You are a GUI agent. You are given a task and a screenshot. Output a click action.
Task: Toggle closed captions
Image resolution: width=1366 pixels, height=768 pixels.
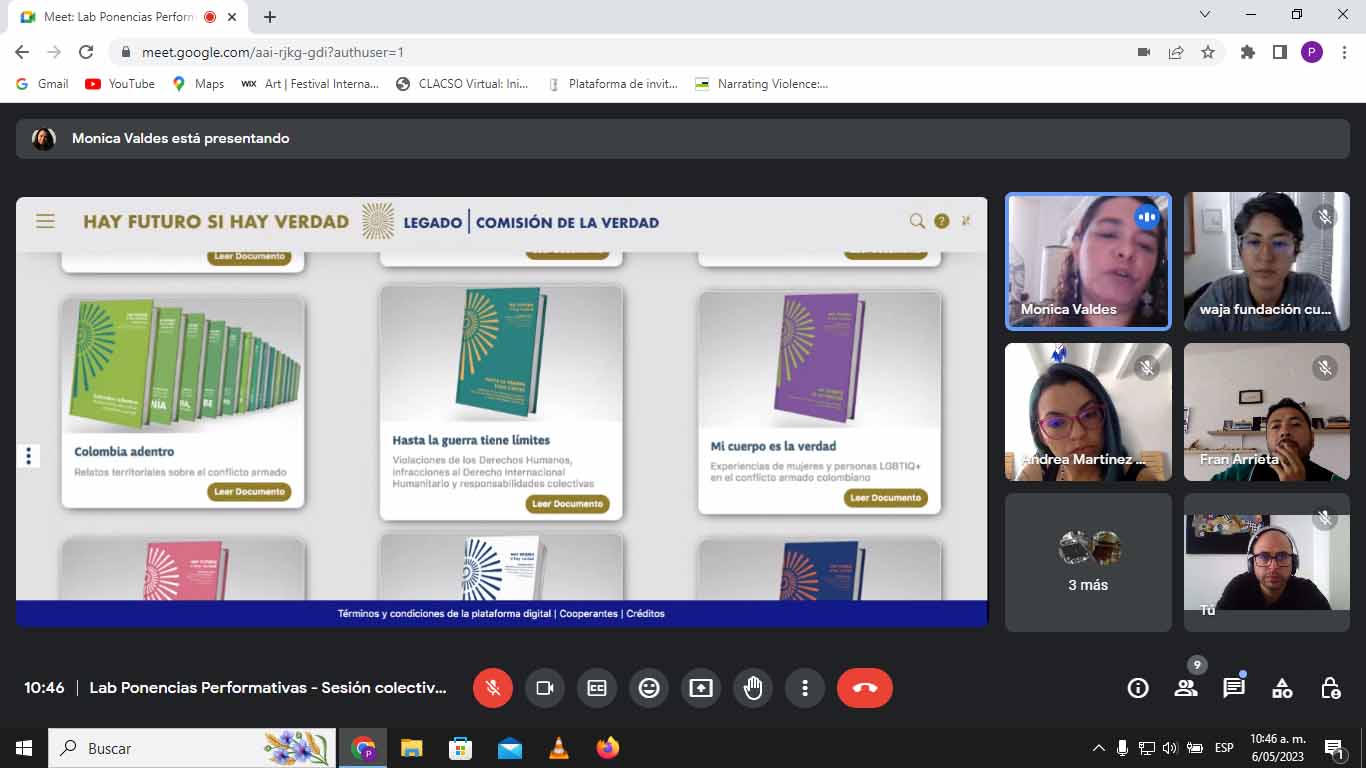tap(597, 688)
